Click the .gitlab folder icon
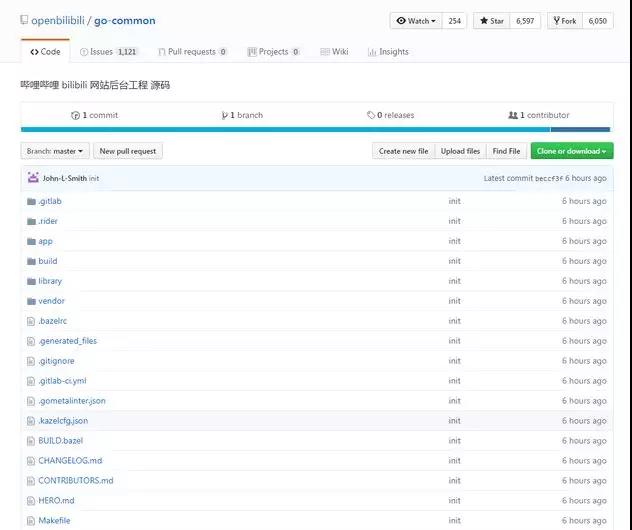632x530 pixels. [31, 201]
